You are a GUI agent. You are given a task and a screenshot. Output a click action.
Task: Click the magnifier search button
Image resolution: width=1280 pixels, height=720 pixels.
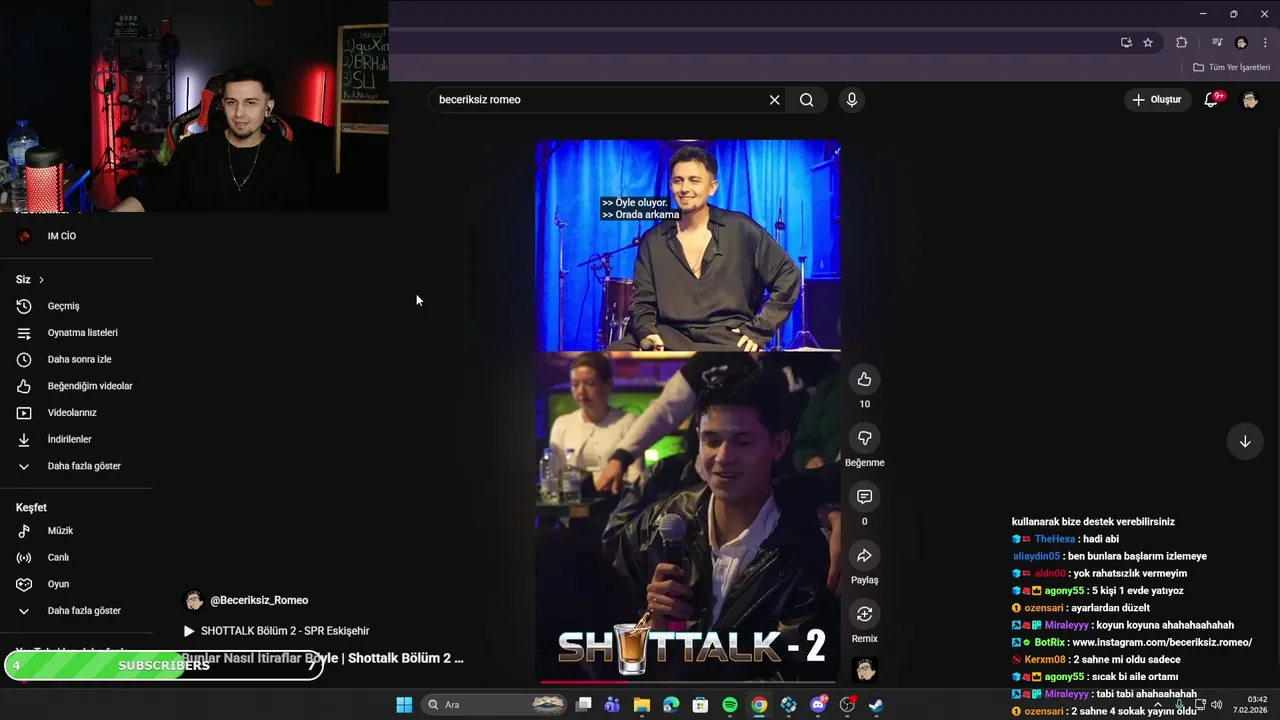[806, 100]
